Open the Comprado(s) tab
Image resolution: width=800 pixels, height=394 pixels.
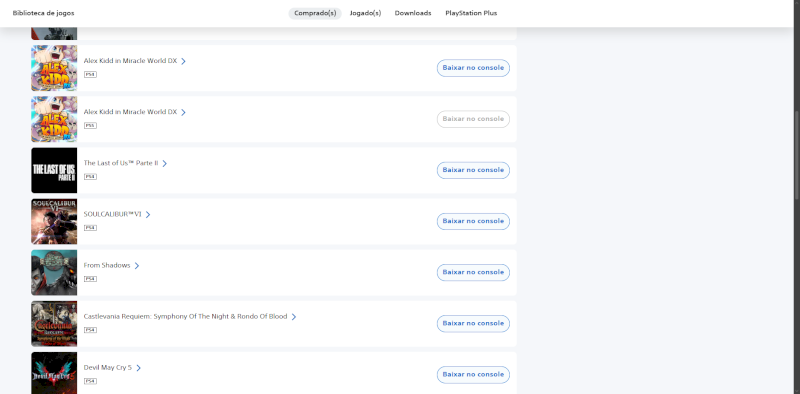[315, 13]
